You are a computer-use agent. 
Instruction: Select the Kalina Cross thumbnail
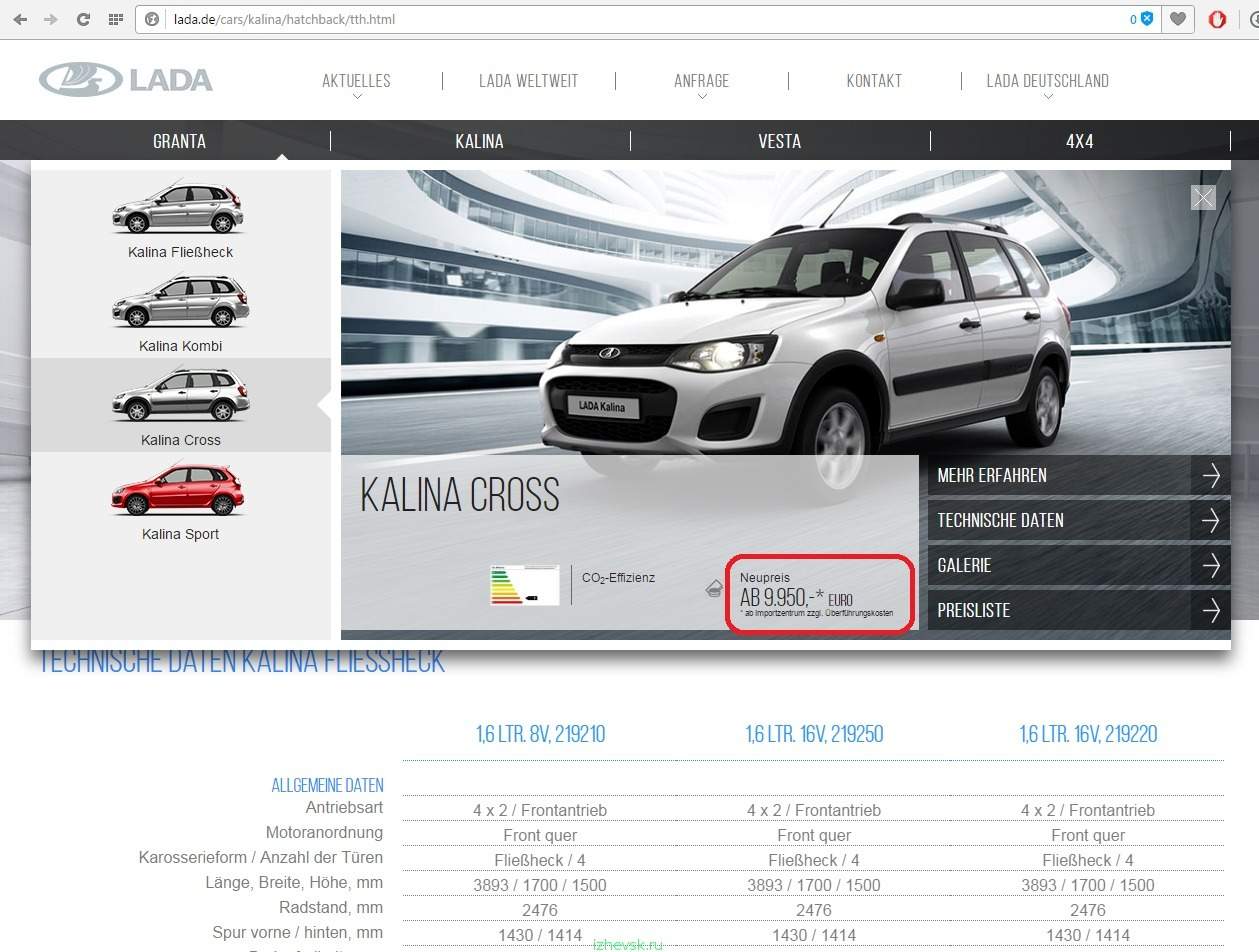click(180, 394)
